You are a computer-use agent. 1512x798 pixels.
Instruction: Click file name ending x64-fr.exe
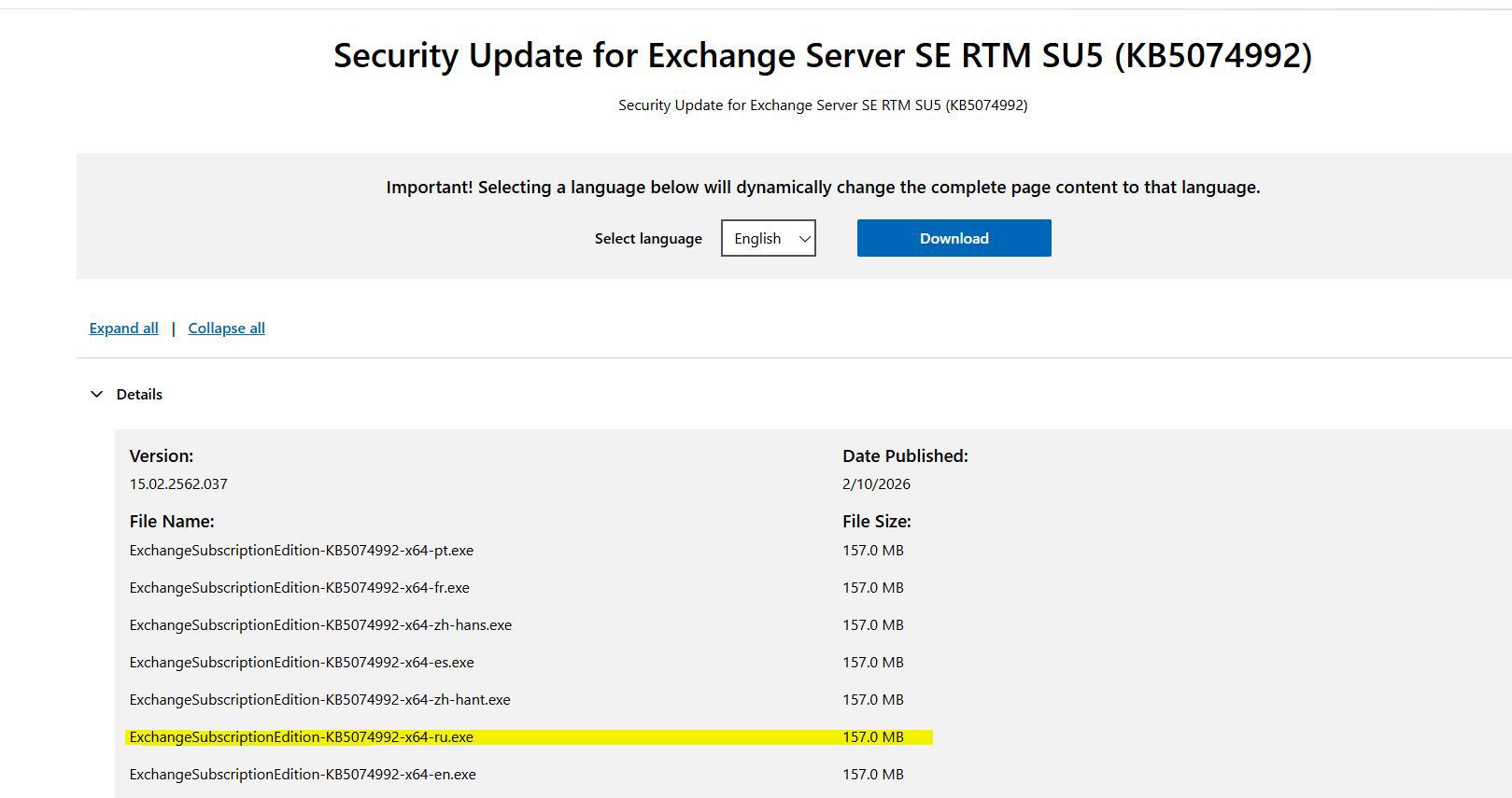300,588
